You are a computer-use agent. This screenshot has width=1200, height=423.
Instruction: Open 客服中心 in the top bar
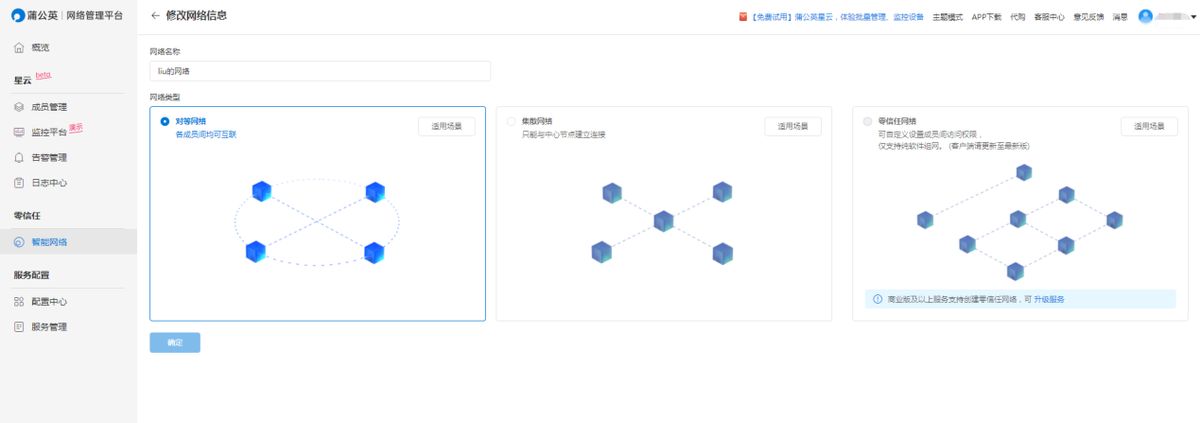(1049, 16)
